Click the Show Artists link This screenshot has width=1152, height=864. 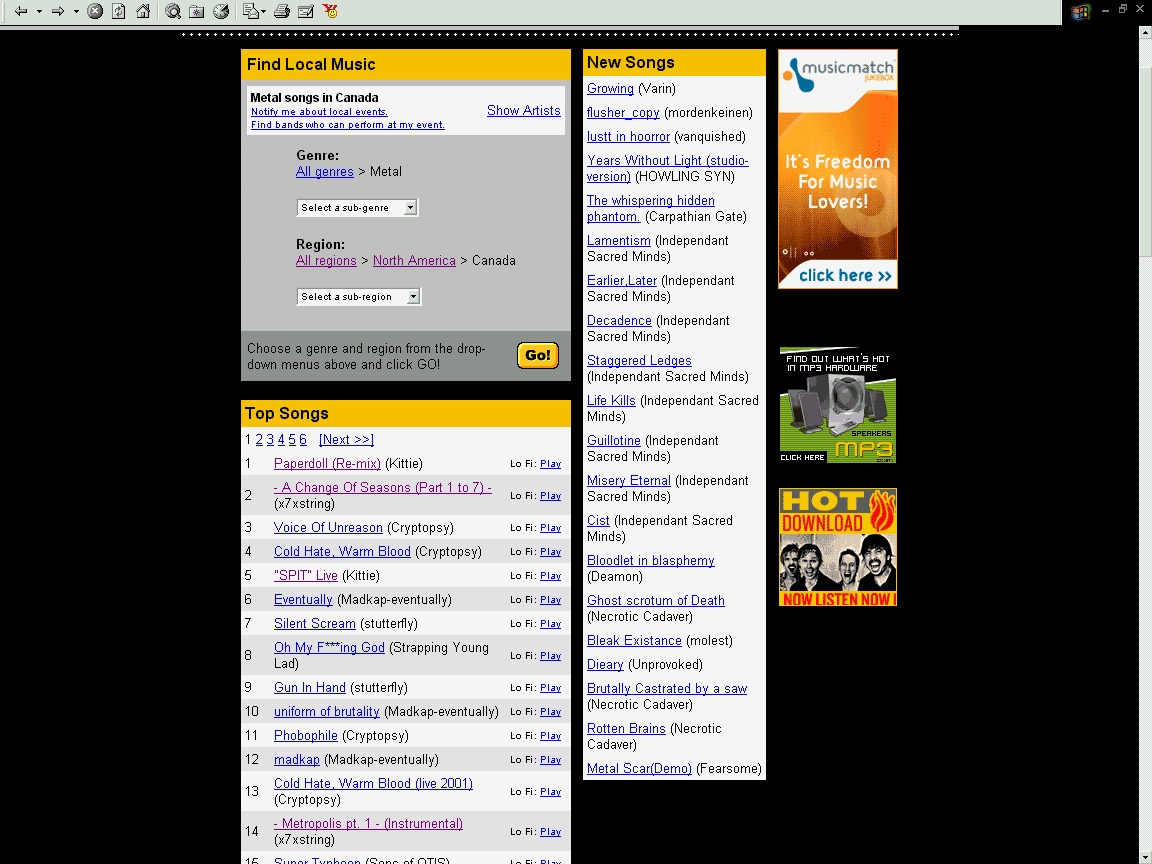point(524,110)
